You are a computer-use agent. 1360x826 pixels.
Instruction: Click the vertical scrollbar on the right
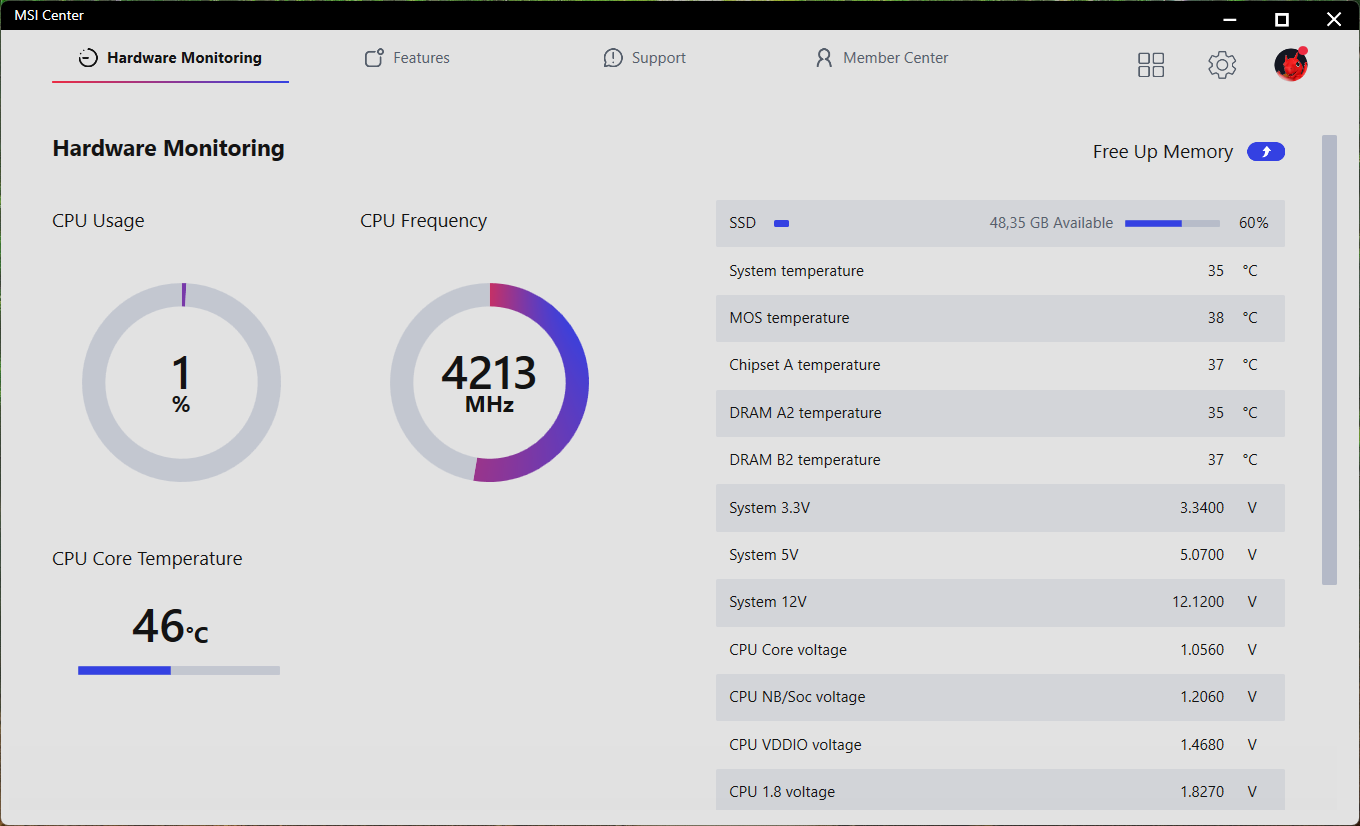[1329, 360]
